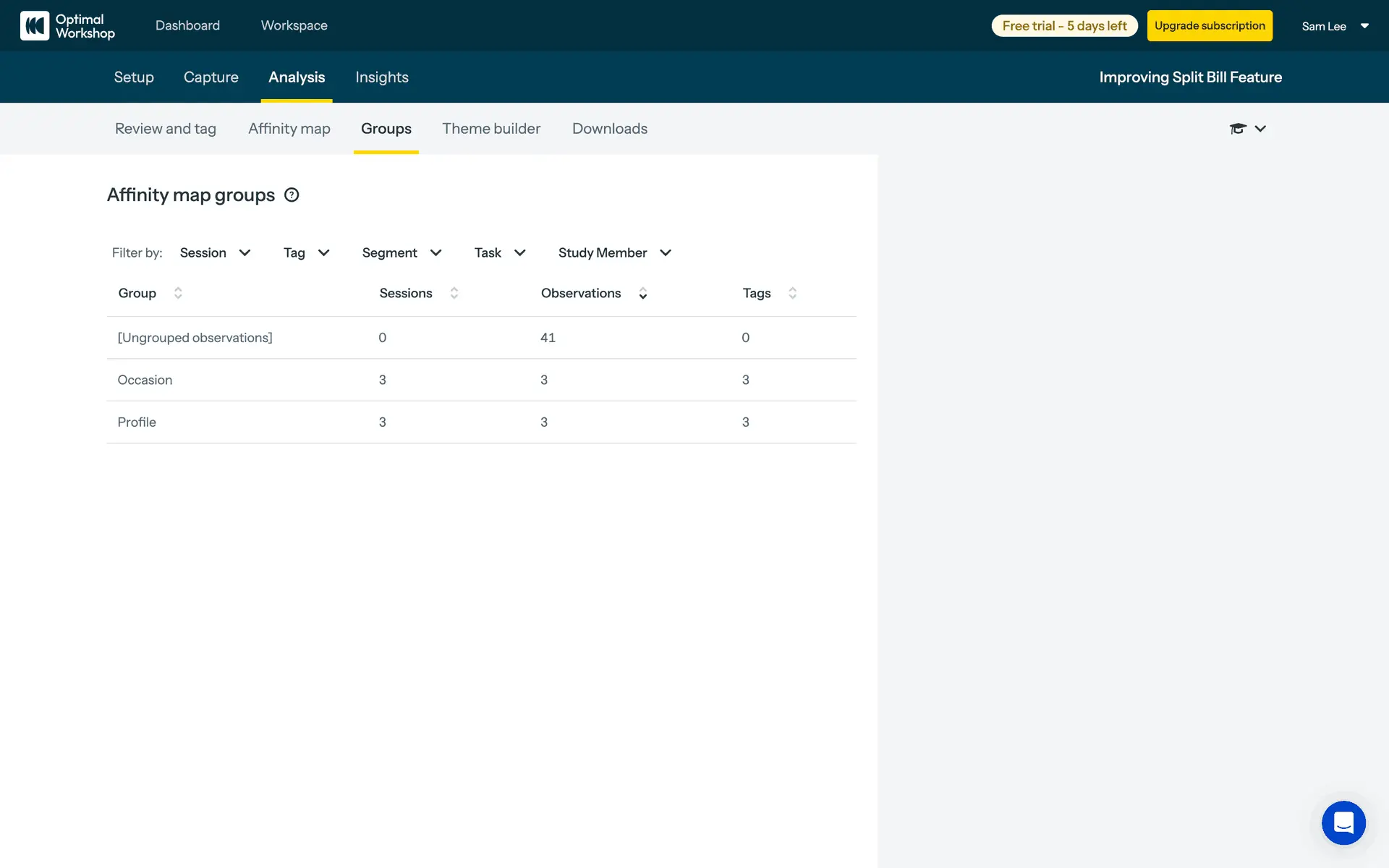
Task: Click the Optimal Workshop logo
Action: pyautogui.click(x=67, y=26)
